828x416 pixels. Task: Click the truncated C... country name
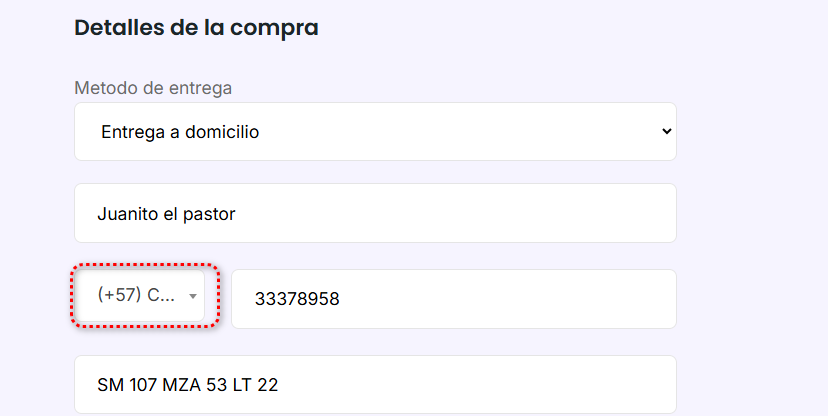pos(160,296)
